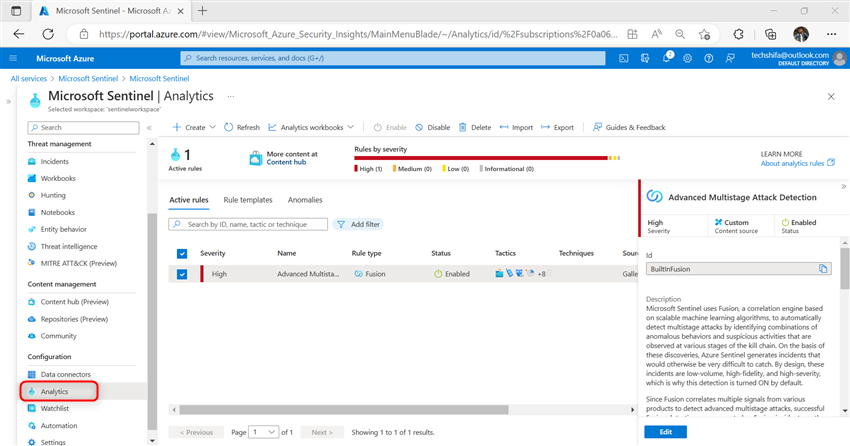This screenshot has height=446, width=850.
Task: Follow the Content hub link
Action: tap(286, 162)
